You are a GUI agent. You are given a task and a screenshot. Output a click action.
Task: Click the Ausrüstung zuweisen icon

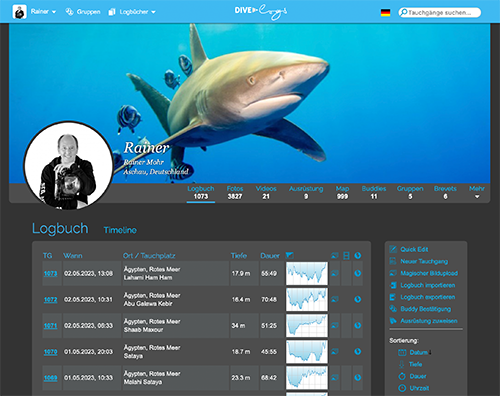(393, 321)
